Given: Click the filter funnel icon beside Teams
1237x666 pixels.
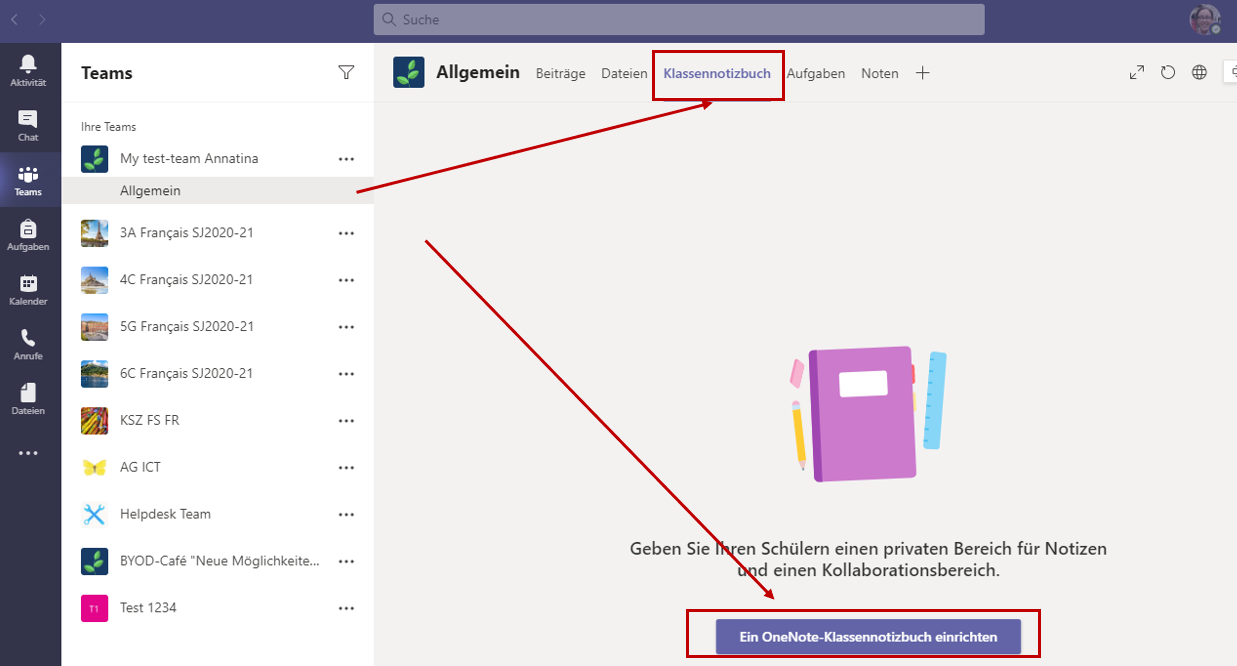Looking at the screenshot, I should (346, 72).
